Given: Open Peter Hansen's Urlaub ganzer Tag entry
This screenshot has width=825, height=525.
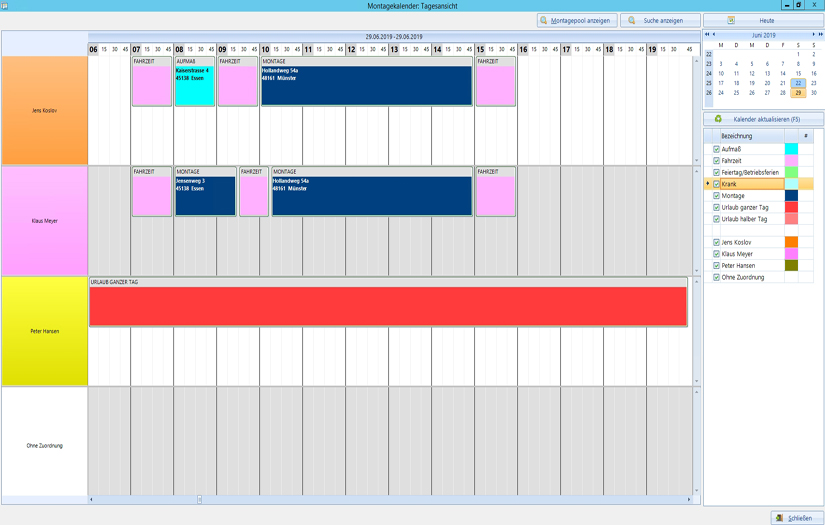Looking at the screenshot, I should pos(388,305).
